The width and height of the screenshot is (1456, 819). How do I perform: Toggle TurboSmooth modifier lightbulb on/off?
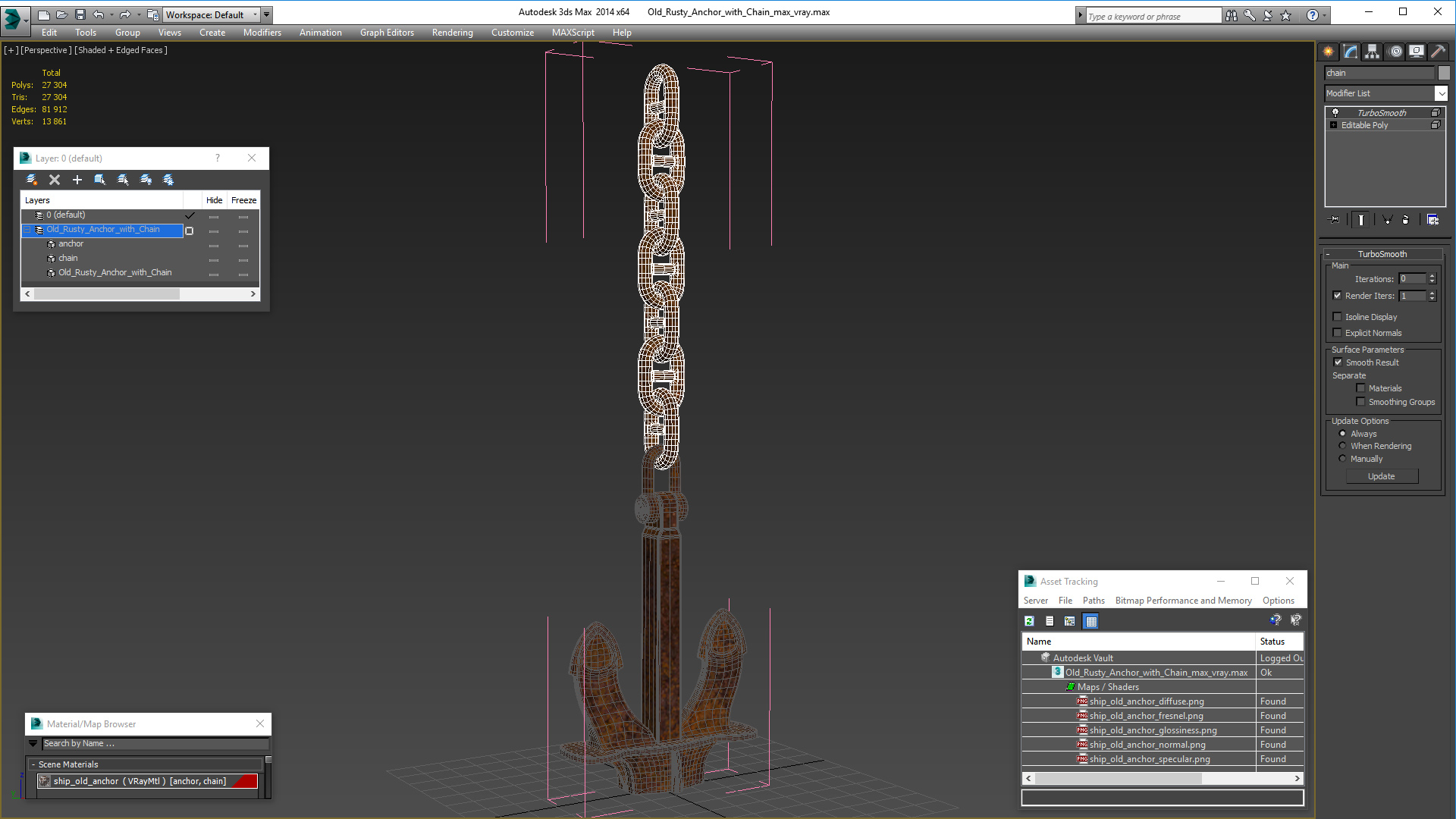click(x=1335, y=112)
